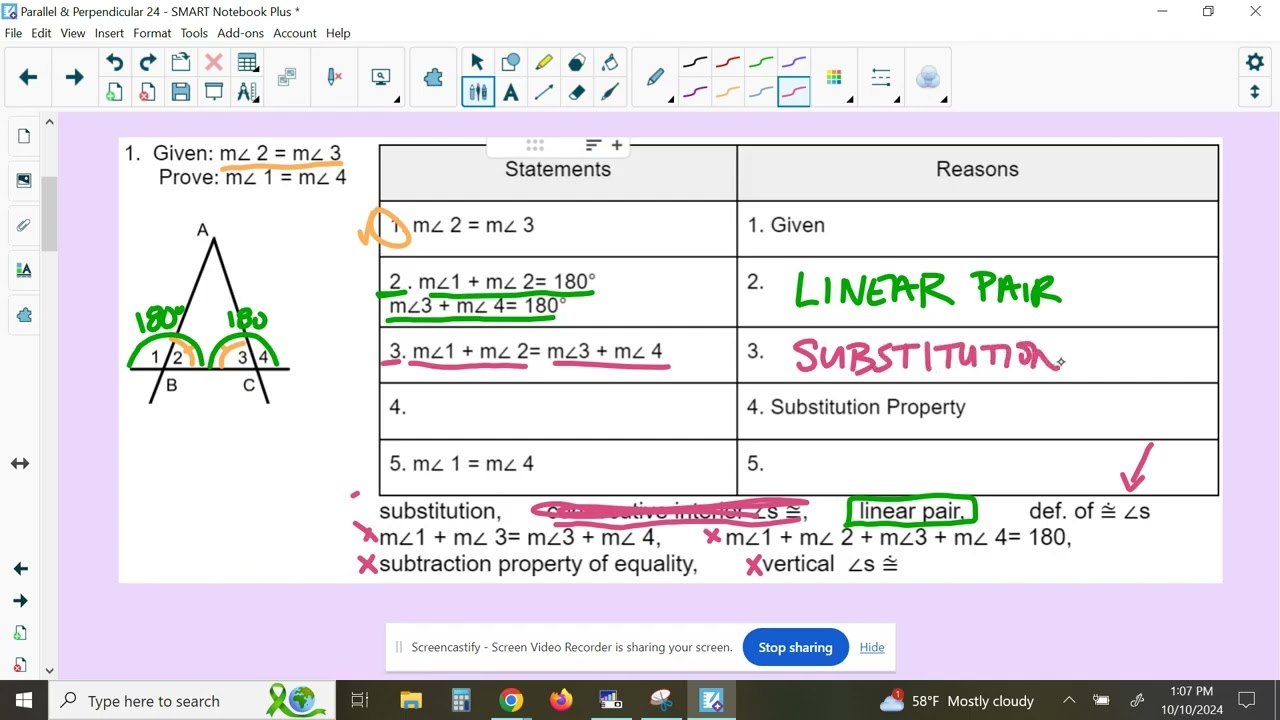Click the Clear Ink pen icon
This screenshot has width=1280, height=720.
334,77
